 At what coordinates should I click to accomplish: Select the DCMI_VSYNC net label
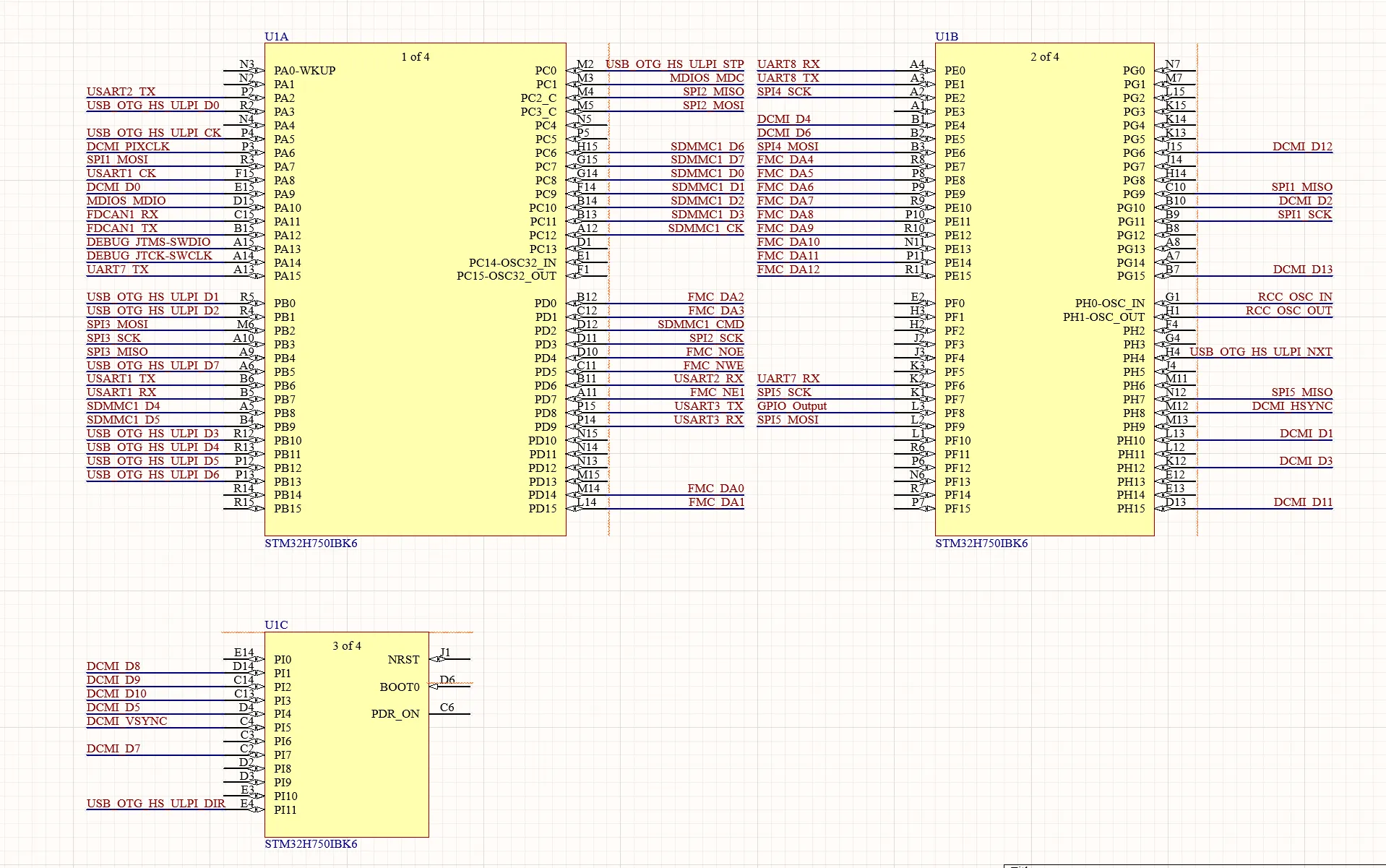point(126,721)
